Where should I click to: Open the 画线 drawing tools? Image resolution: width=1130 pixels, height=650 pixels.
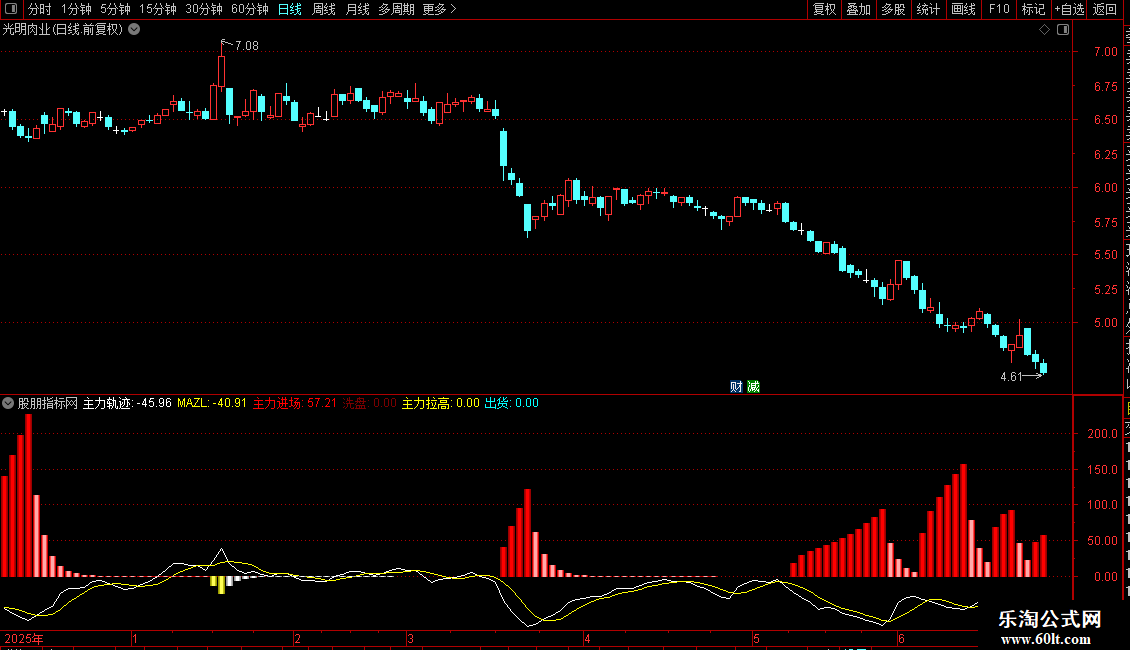[964, 9]
